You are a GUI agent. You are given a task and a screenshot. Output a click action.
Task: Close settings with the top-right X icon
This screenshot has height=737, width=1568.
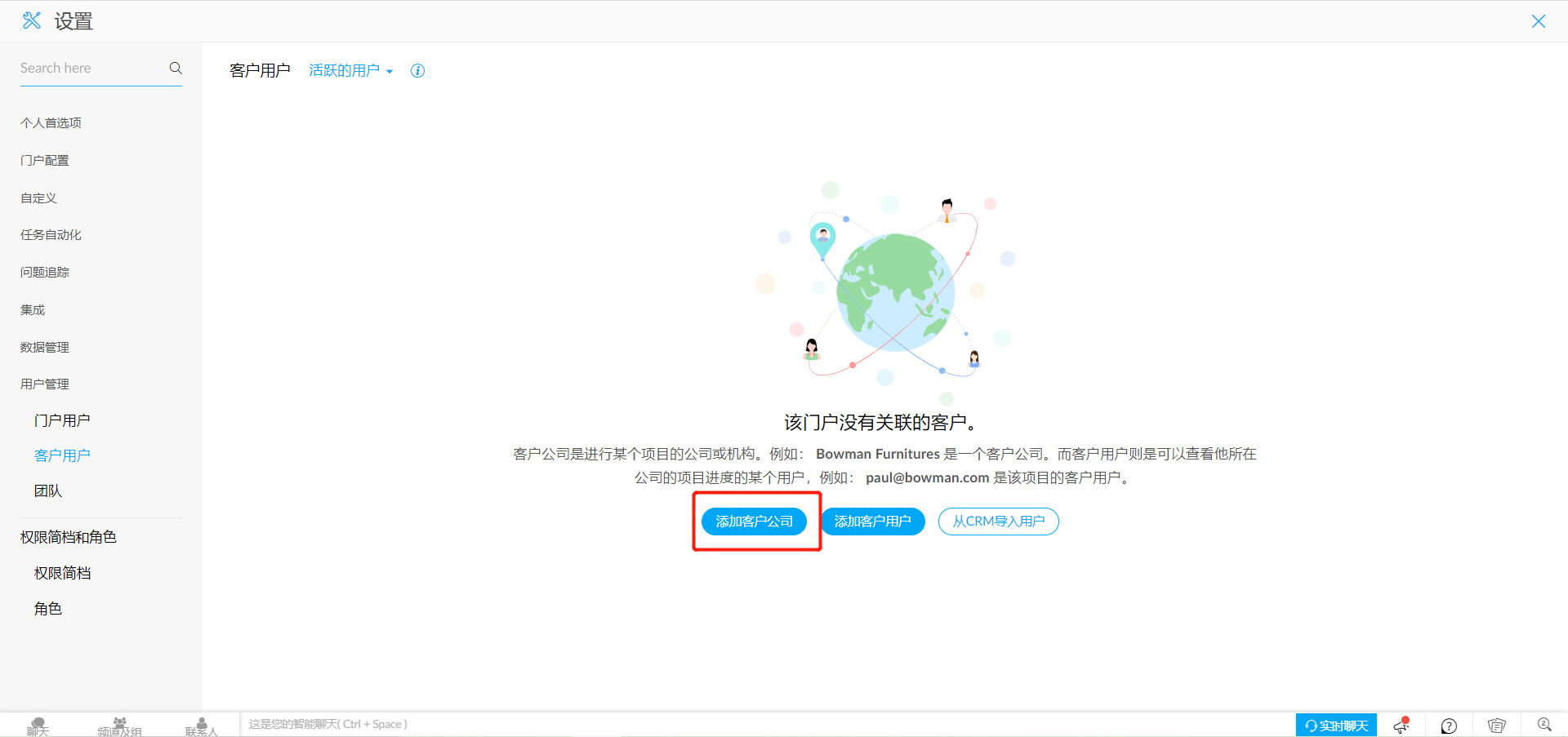click(1538, 21)
